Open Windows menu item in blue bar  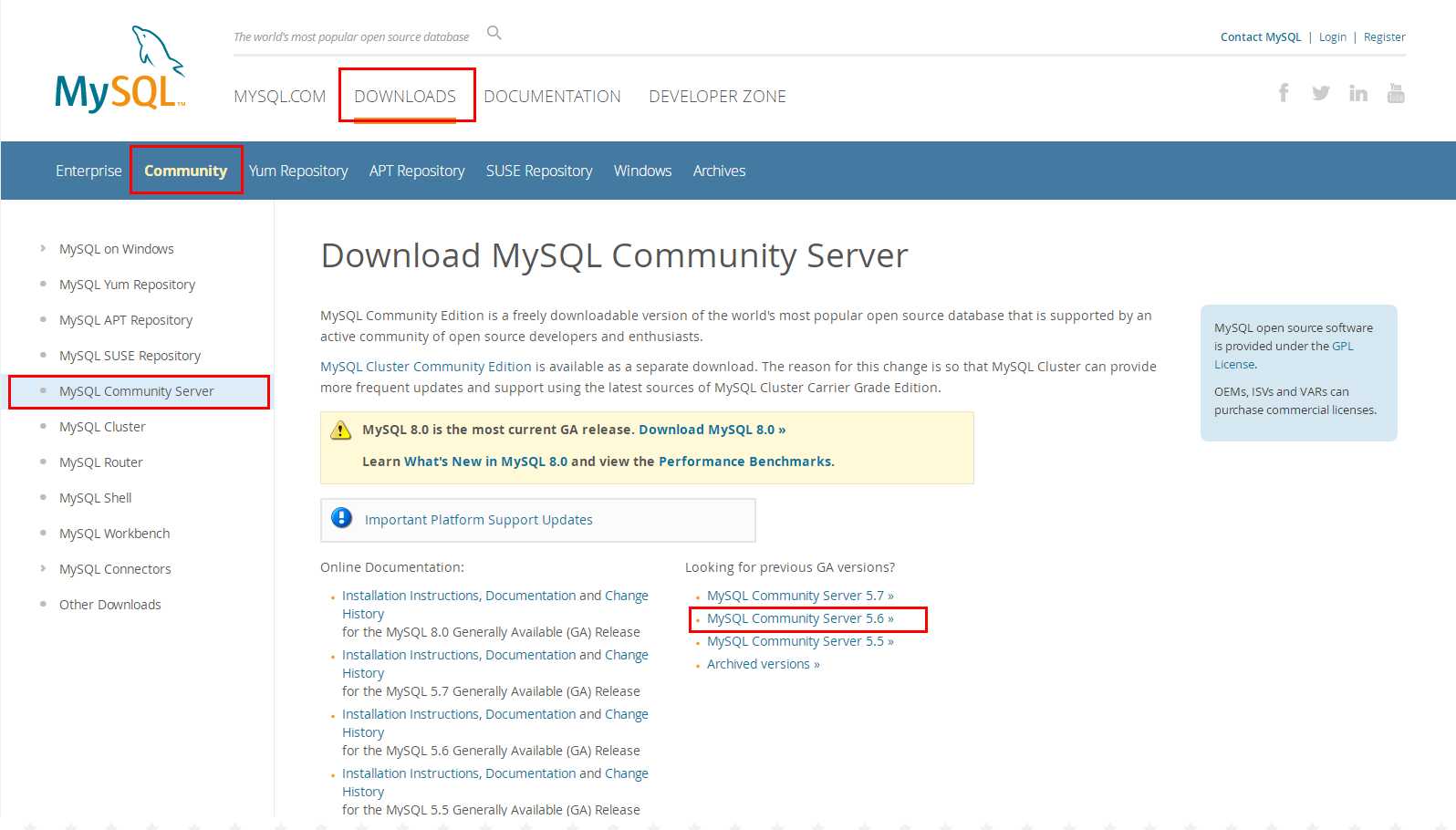[642, 171]
